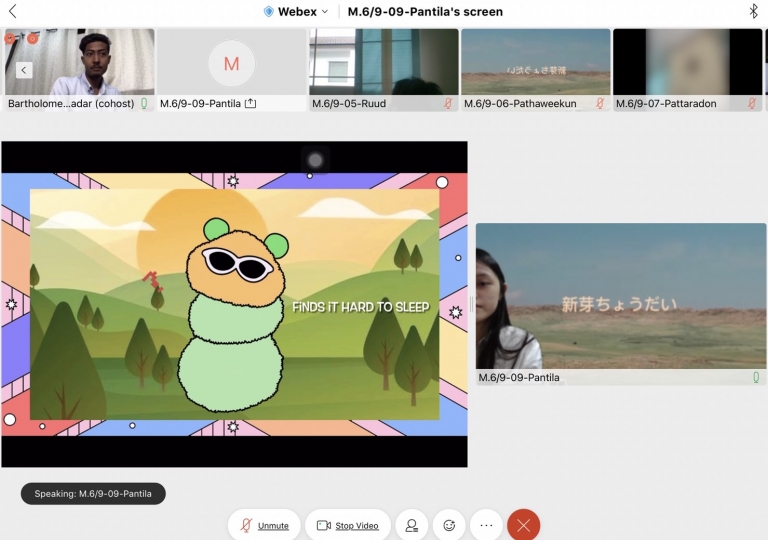
Task: Click the Speaking: M.6/9-09-Pantila indicator
Action: pos(93,493)
